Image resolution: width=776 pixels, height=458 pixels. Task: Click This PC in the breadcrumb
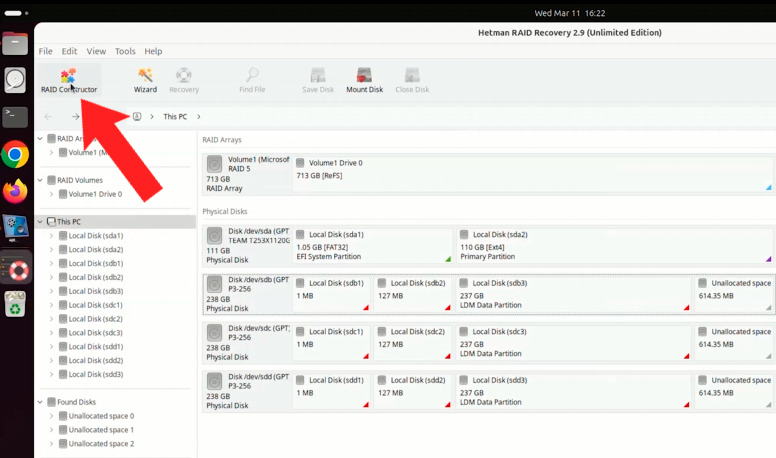(175, 117)
